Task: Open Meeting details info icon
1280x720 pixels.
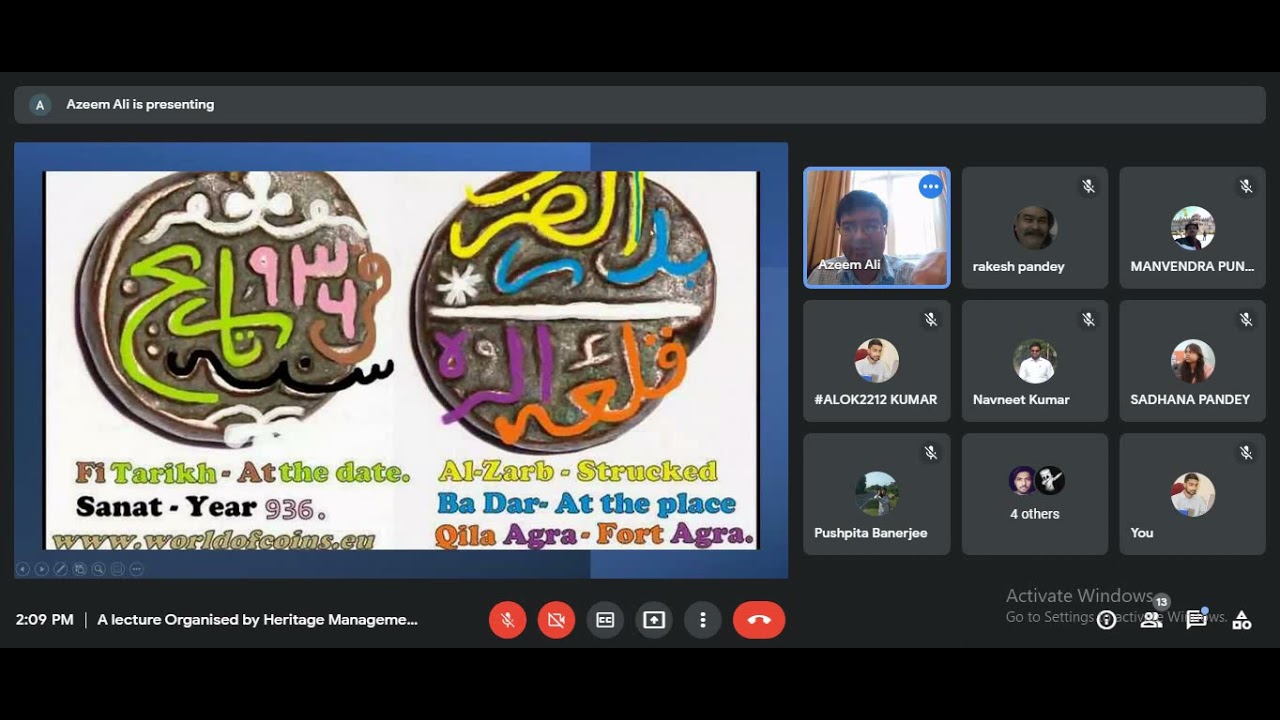Action: [x=1106, y=620]
